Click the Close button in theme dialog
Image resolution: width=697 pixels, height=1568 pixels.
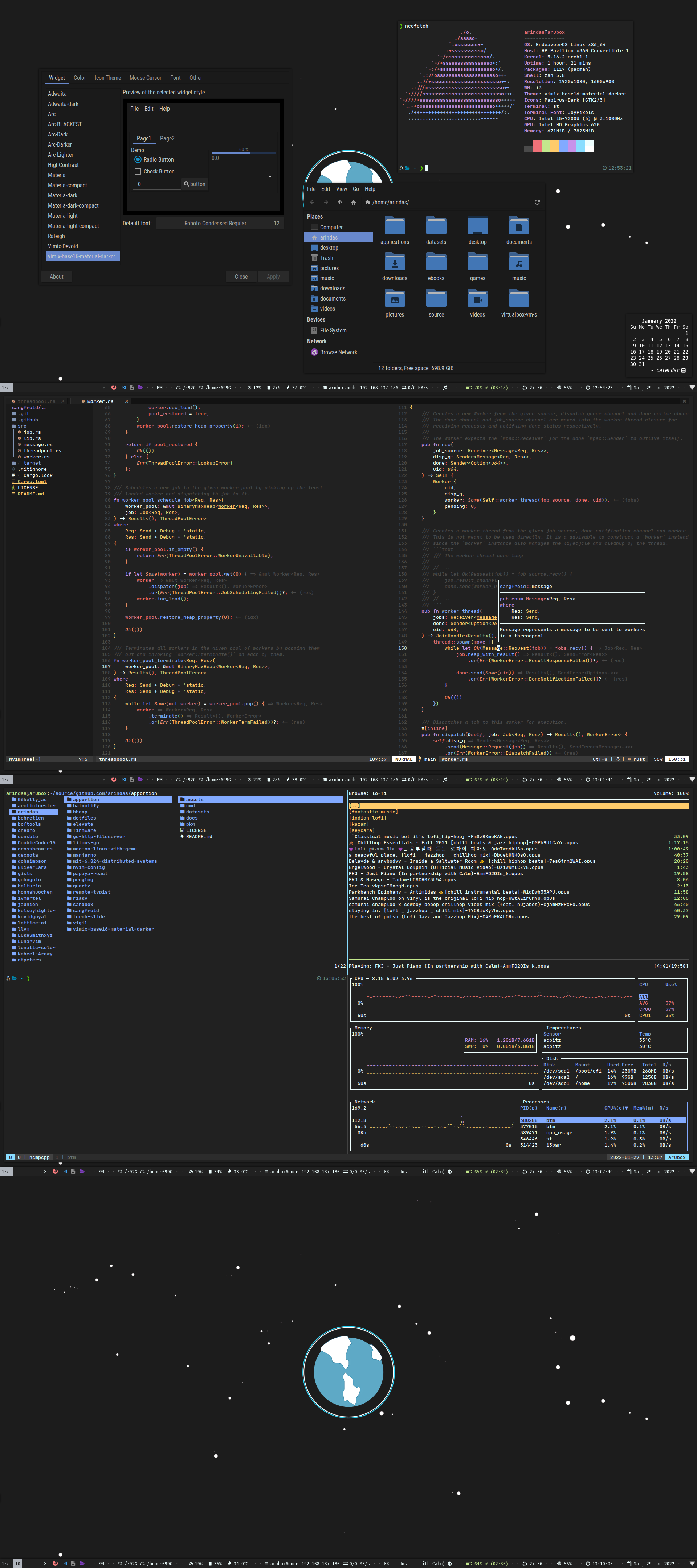point(241,277)
